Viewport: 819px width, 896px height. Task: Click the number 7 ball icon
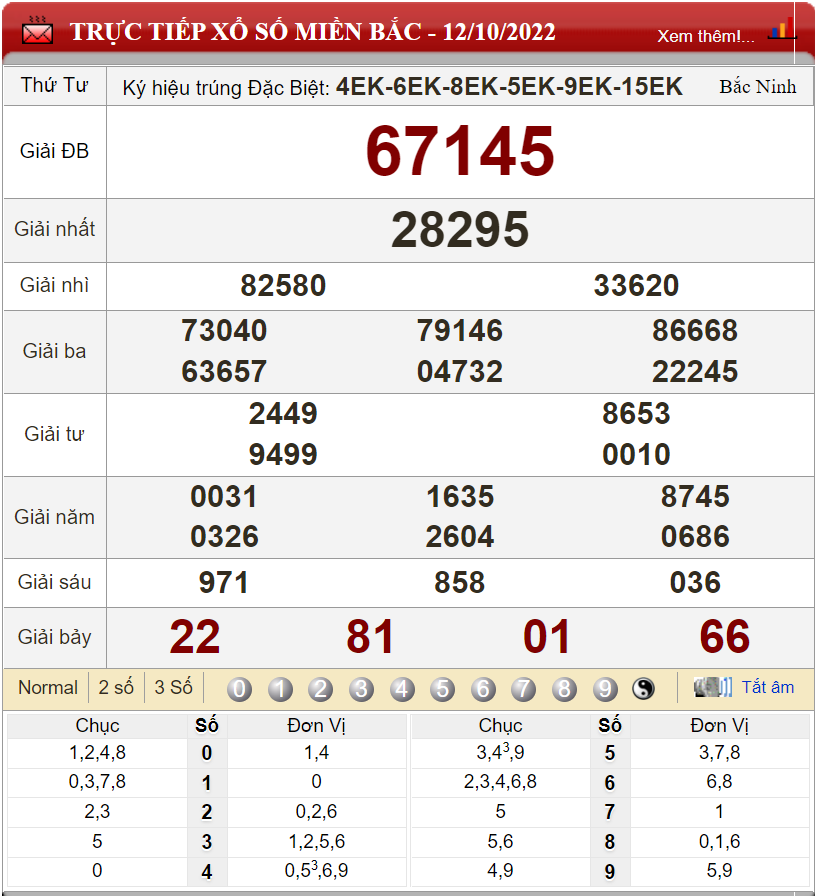tap(523, 689)
